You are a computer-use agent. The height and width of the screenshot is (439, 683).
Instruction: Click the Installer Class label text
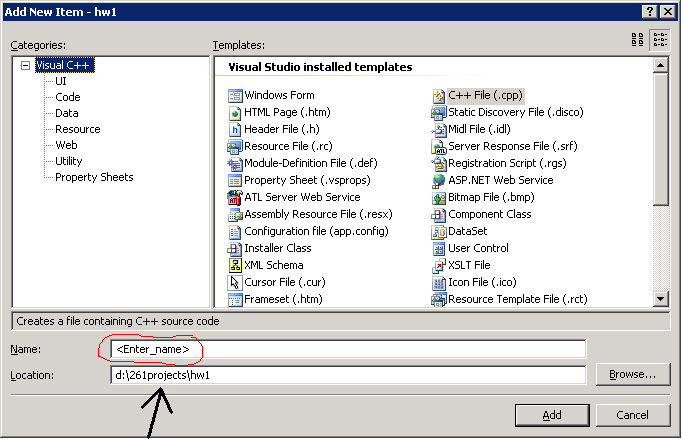pyautogui.click(x=278, y=248)
